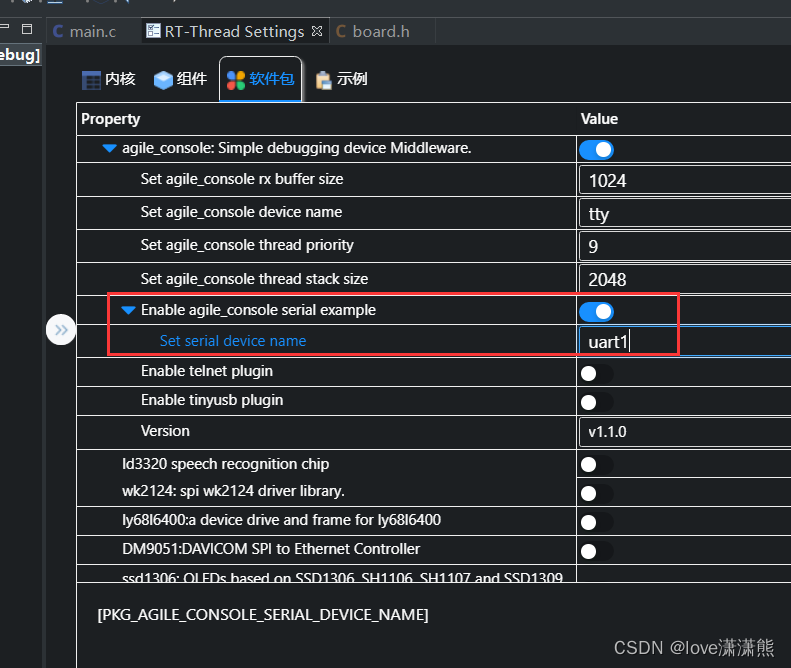The width and height of the screenshot is (791, 668).
Task: Click the Version field v1.1.0
Action: [685, 431]
